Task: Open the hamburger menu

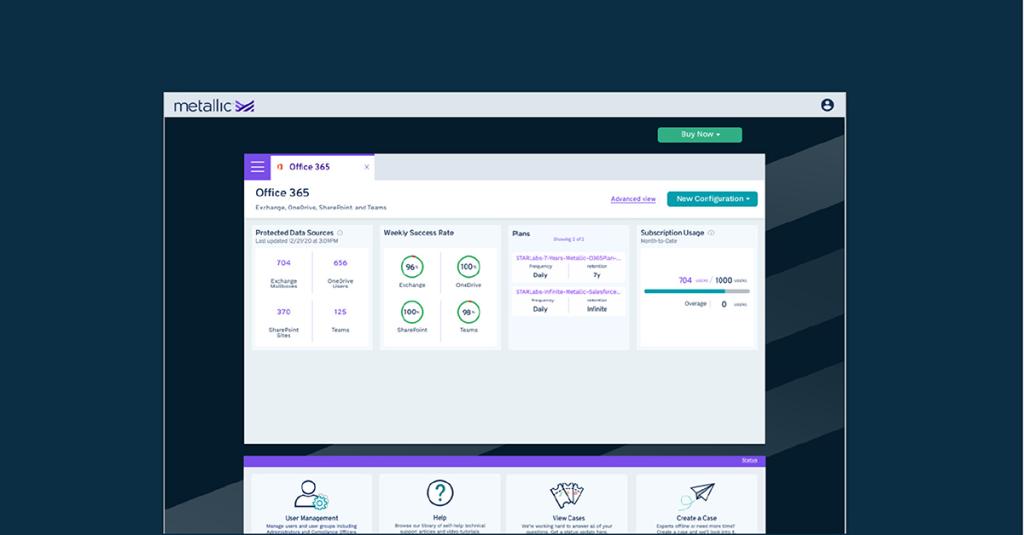Action: pyautogui.click(x=257, y=167)
